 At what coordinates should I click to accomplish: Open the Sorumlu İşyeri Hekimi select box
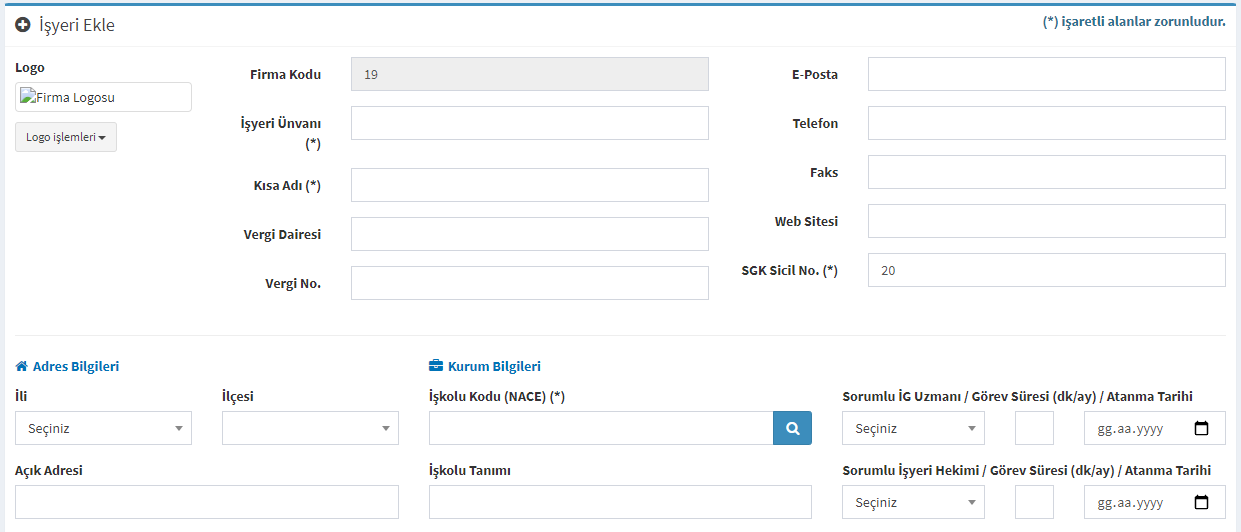click(914, 502)
